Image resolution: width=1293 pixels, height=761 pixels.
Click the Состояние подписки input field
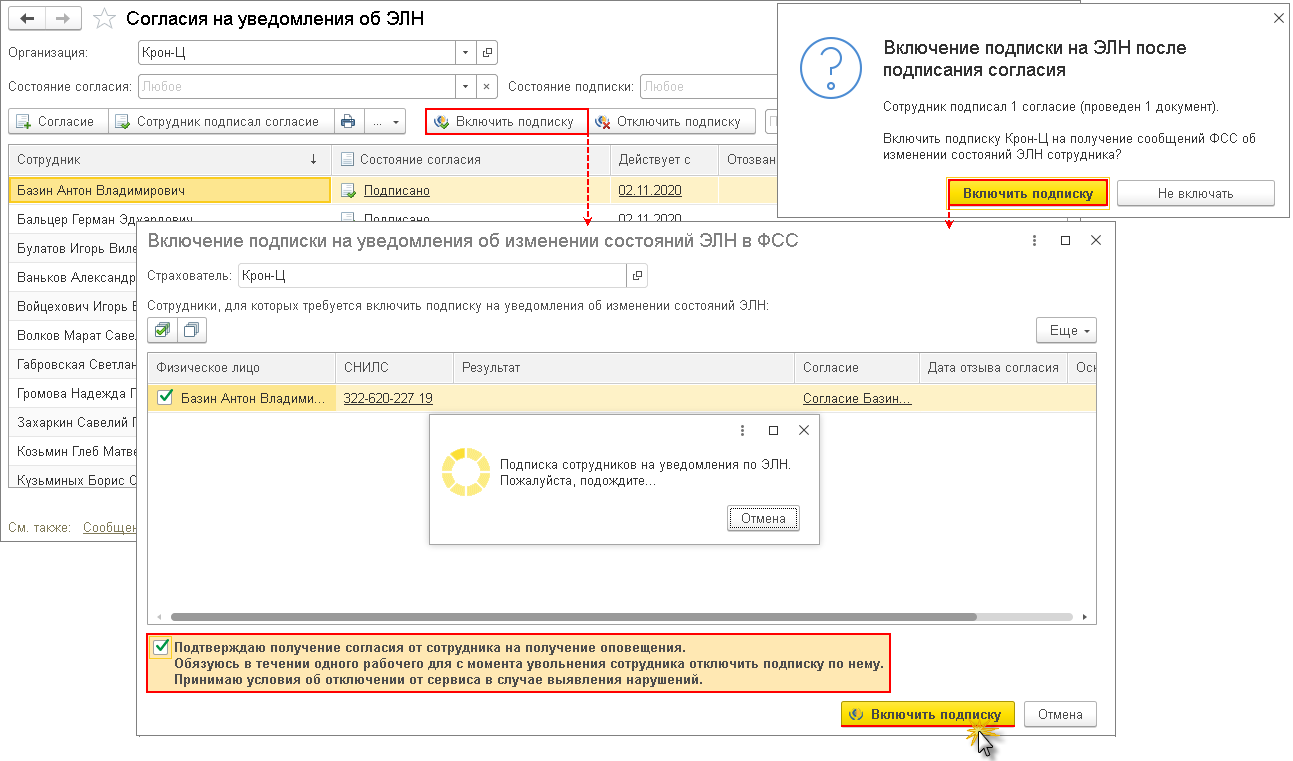point(708,87)
